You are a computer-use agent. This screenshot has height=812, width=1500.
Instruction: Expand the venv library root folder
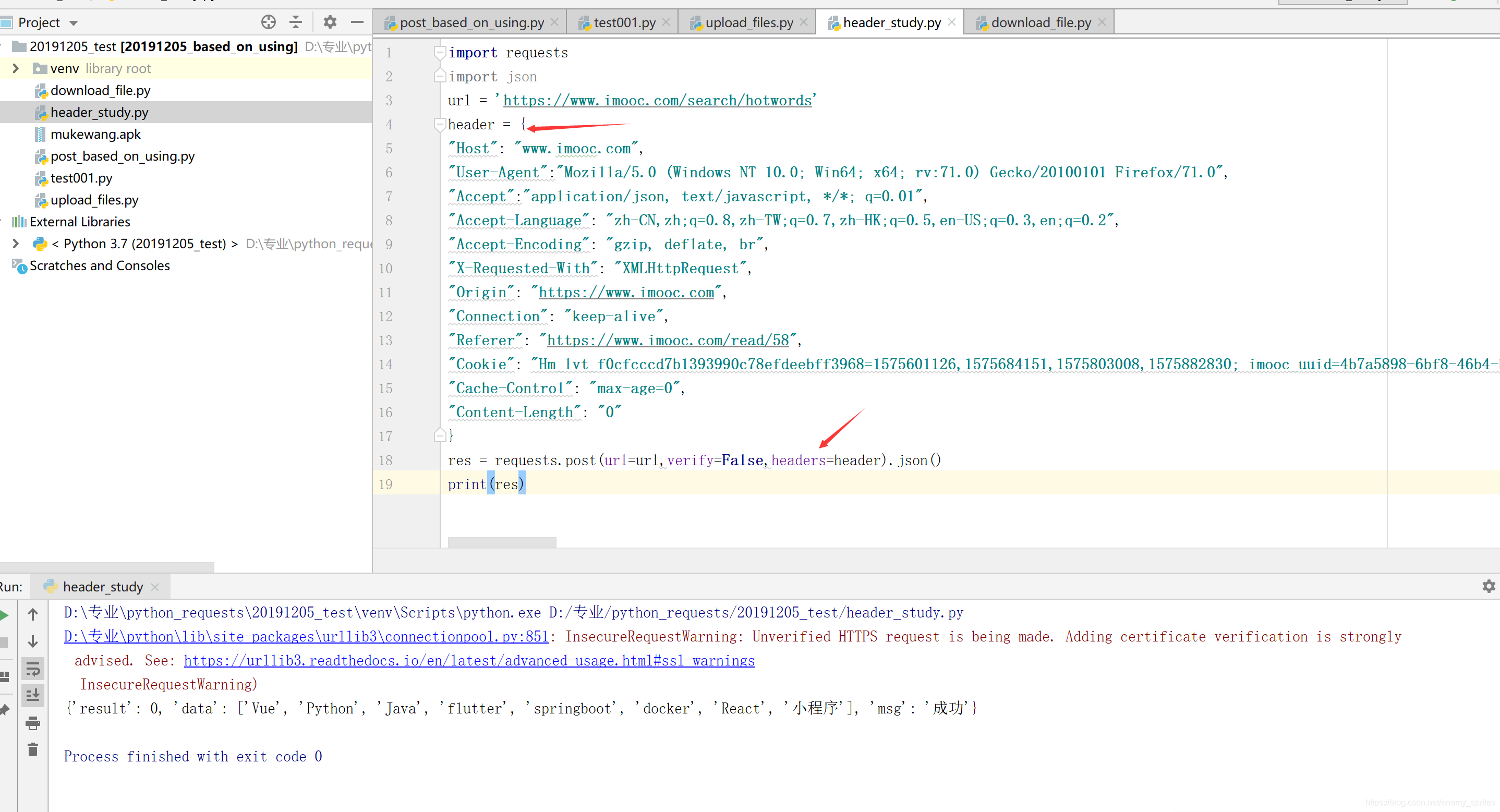pos(16,69)
